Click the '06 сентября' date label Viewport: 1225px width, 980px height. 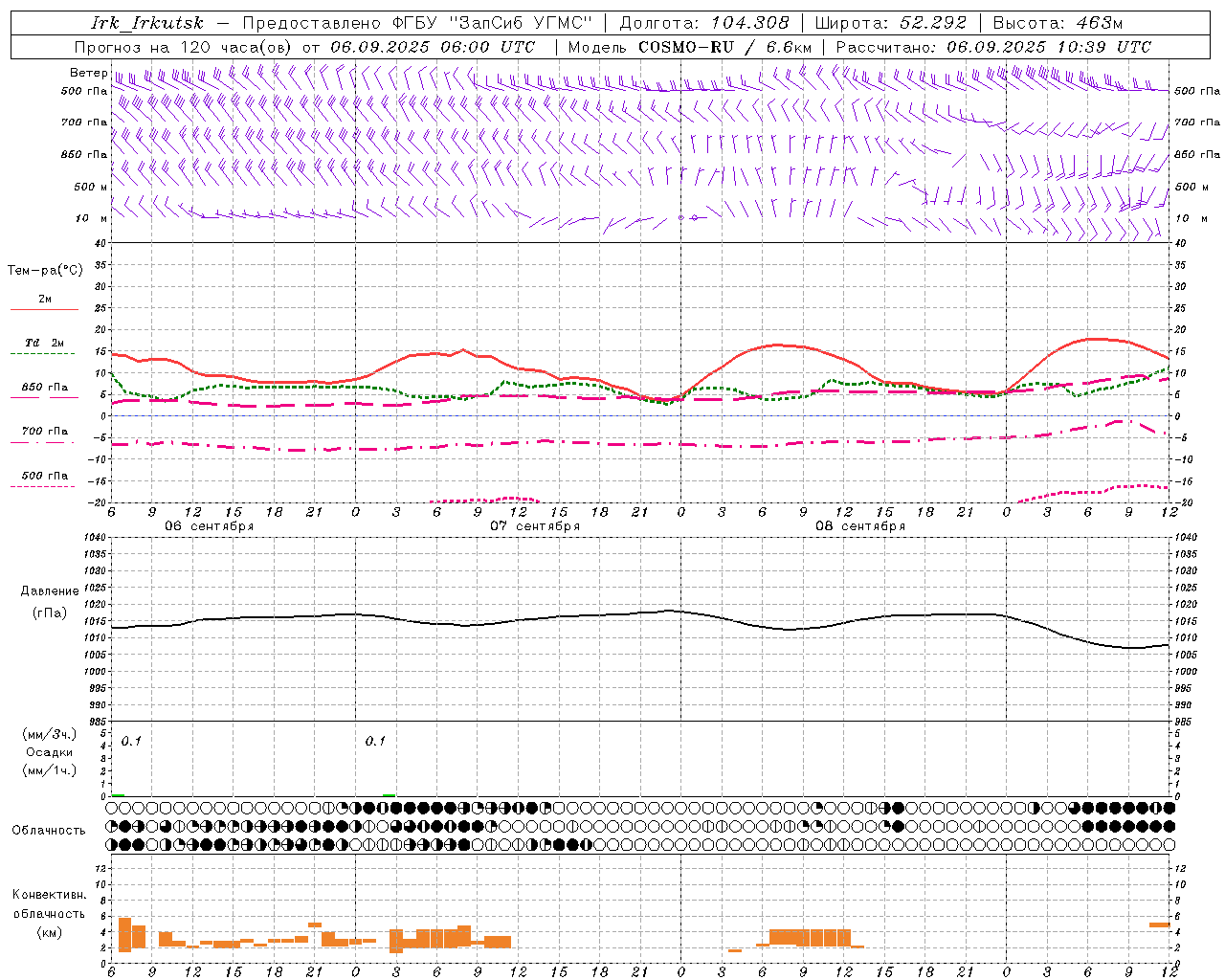click(x=209, y=526)
